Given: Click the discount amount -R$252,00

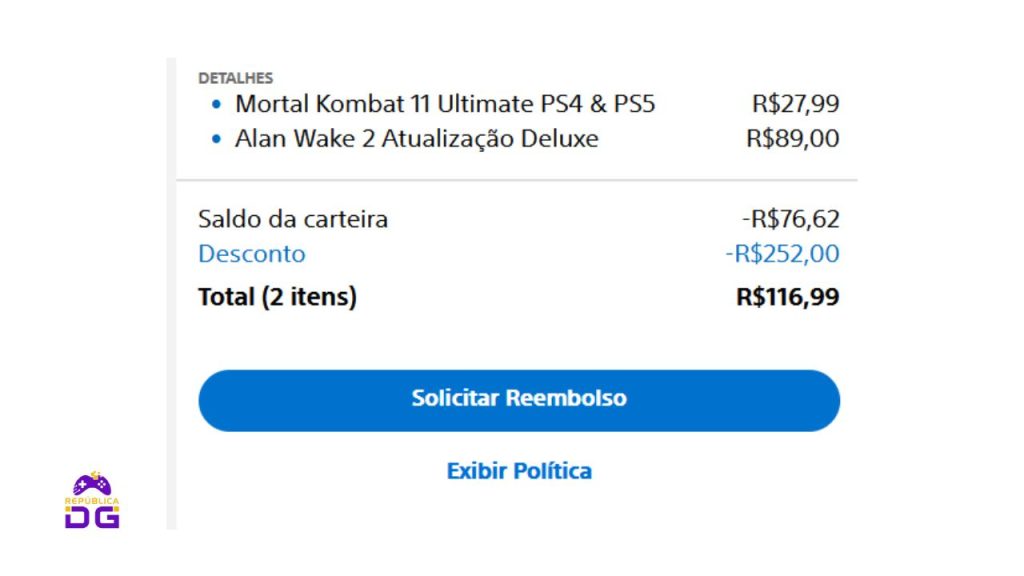Looking at the screenshot, I should pyautogui.click(x=782, y=253).
